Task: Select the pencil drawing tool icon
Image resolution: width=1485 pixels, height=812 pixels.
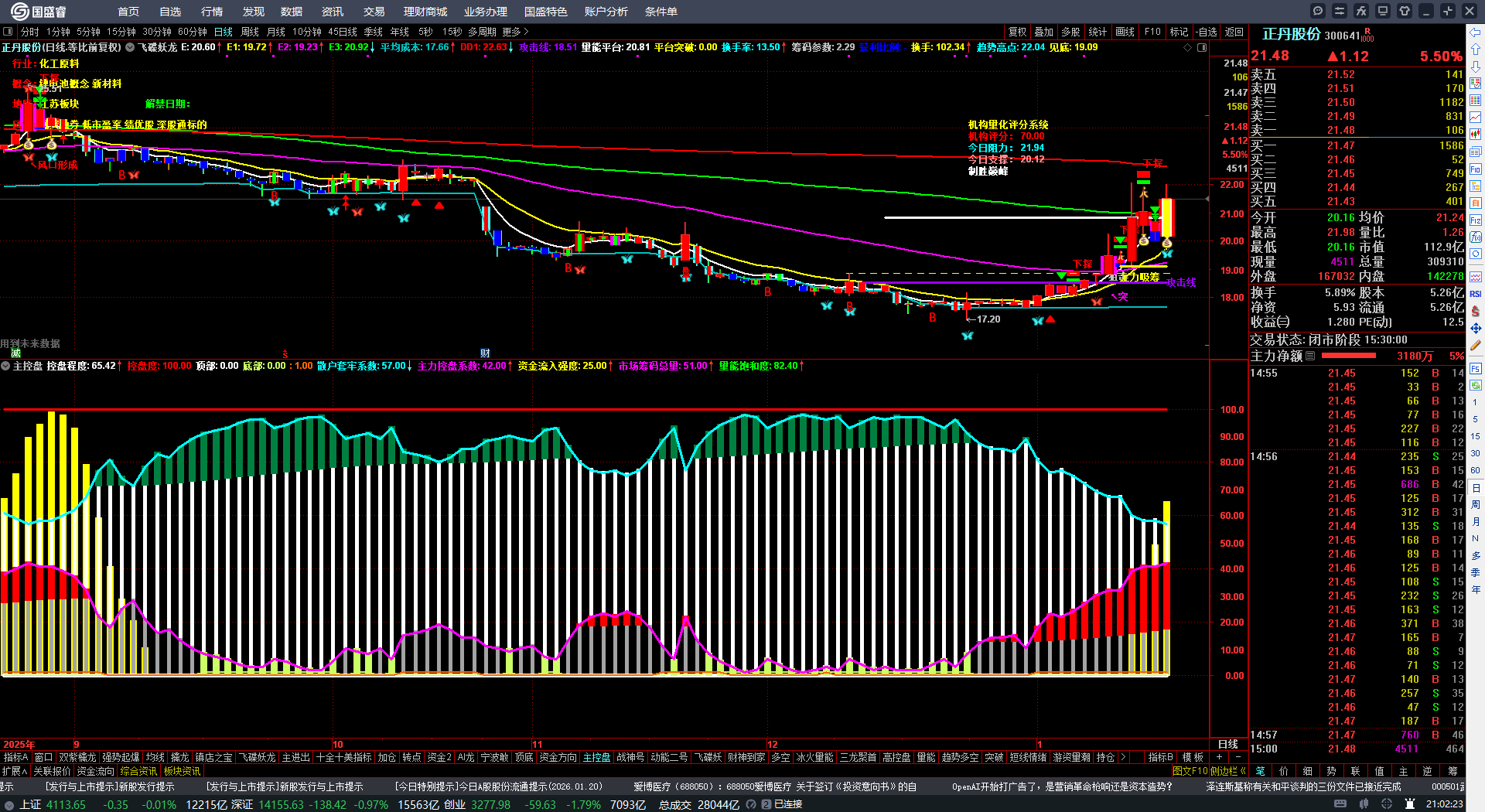Action: (1476, 346)
